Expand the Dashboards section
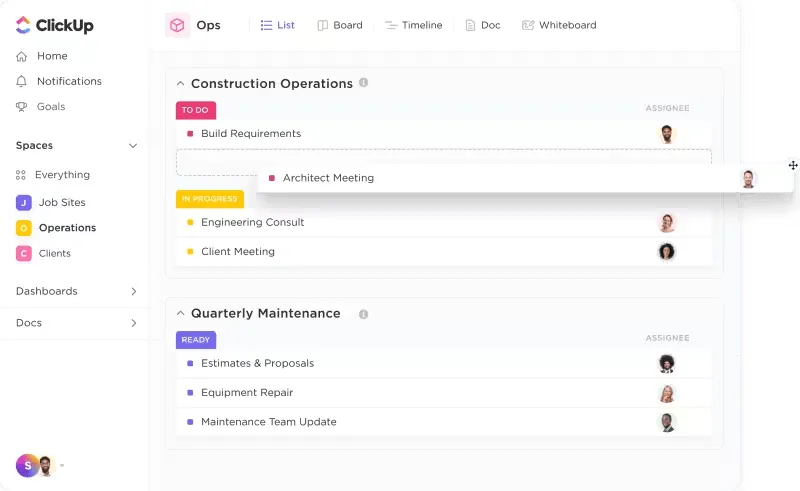Screen dimensions: 800x491 coord(134,291)
